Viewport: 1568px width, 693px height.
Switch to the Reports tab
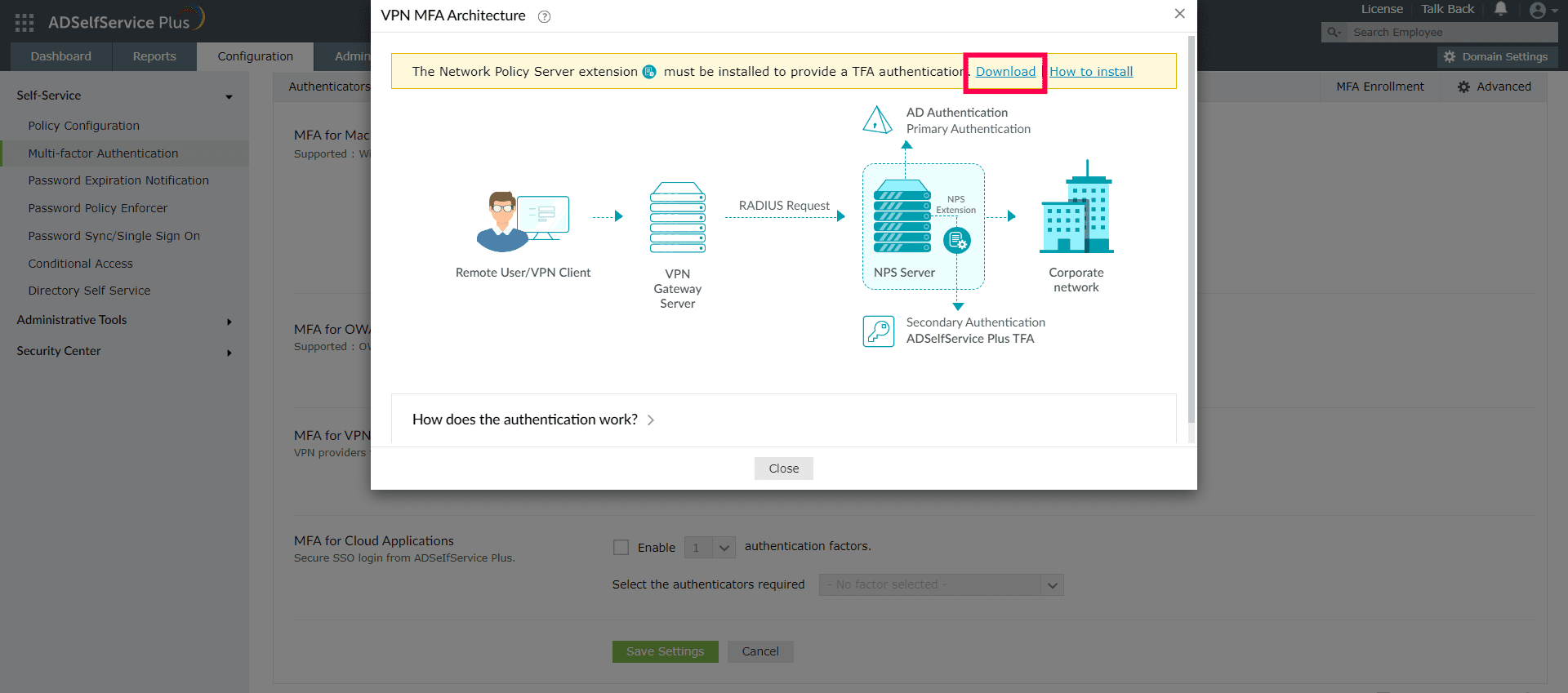point(154,56)
